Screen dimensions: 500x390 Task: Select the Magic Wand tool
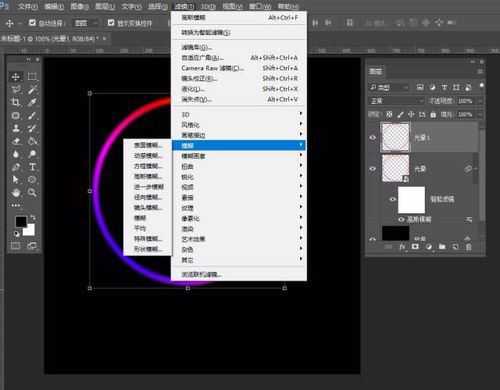click(32, 89)
